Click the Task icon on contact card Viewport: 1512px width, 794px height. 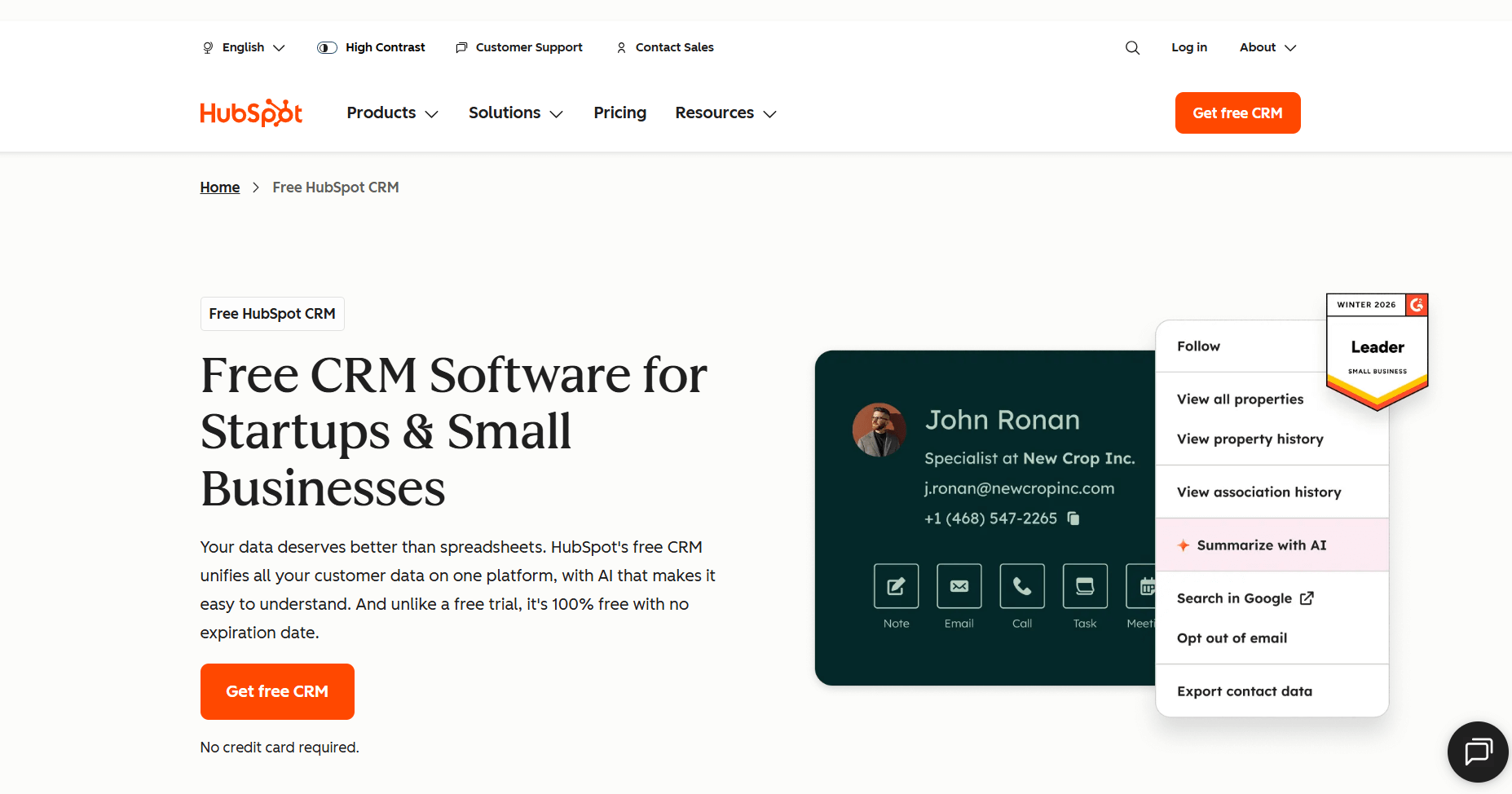1084,586
